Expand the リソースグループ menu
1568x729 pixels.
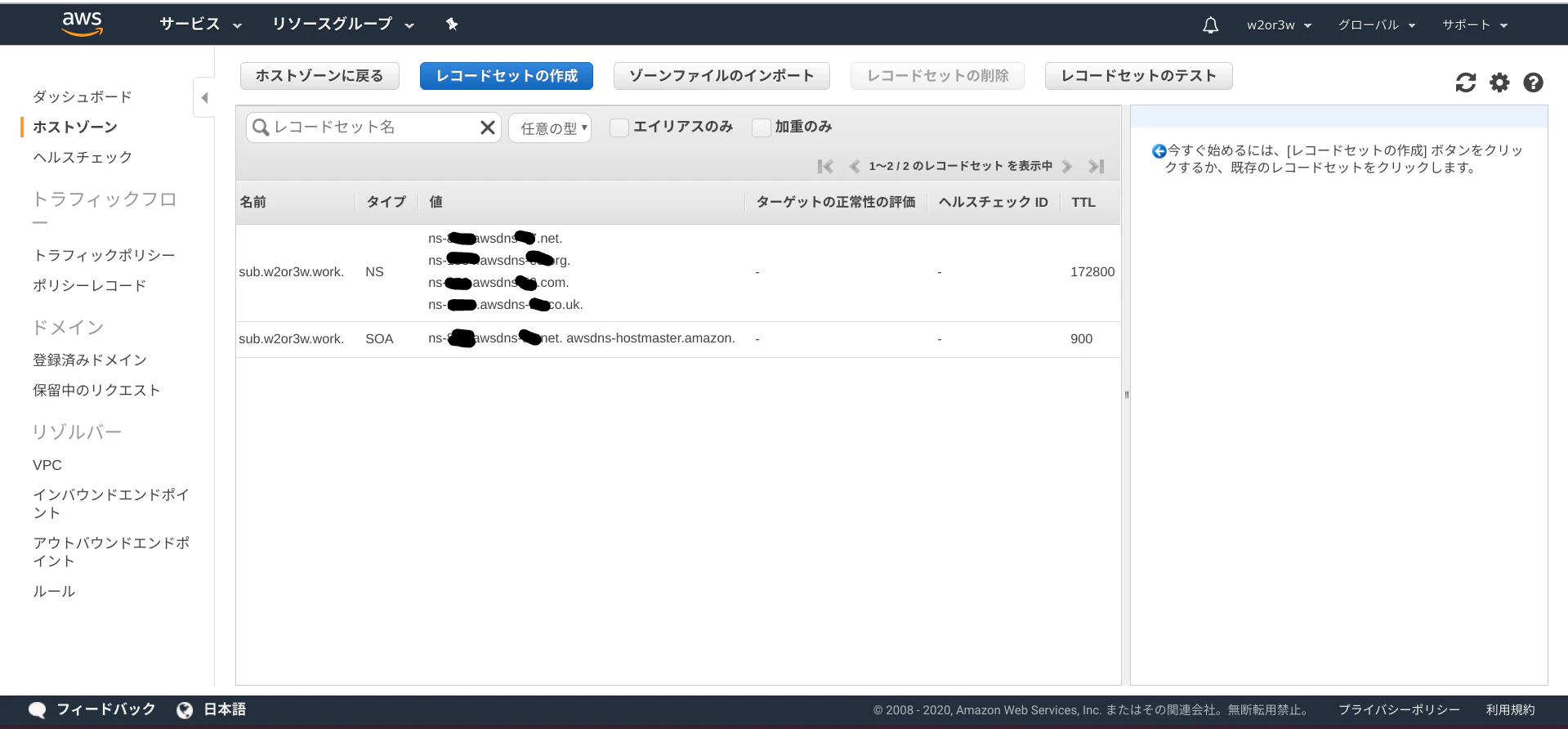tap(343, 25)
